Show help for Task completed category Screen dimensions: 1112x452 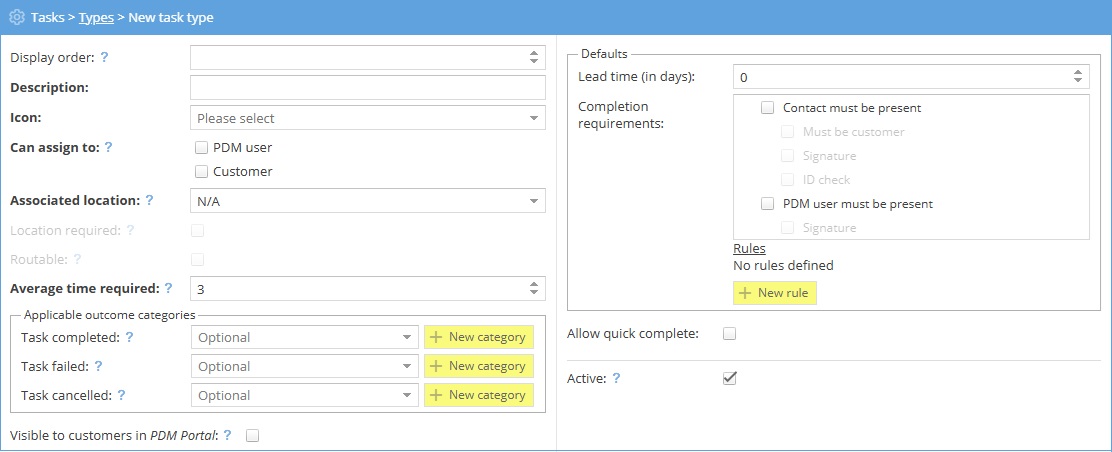click(129, 337)
